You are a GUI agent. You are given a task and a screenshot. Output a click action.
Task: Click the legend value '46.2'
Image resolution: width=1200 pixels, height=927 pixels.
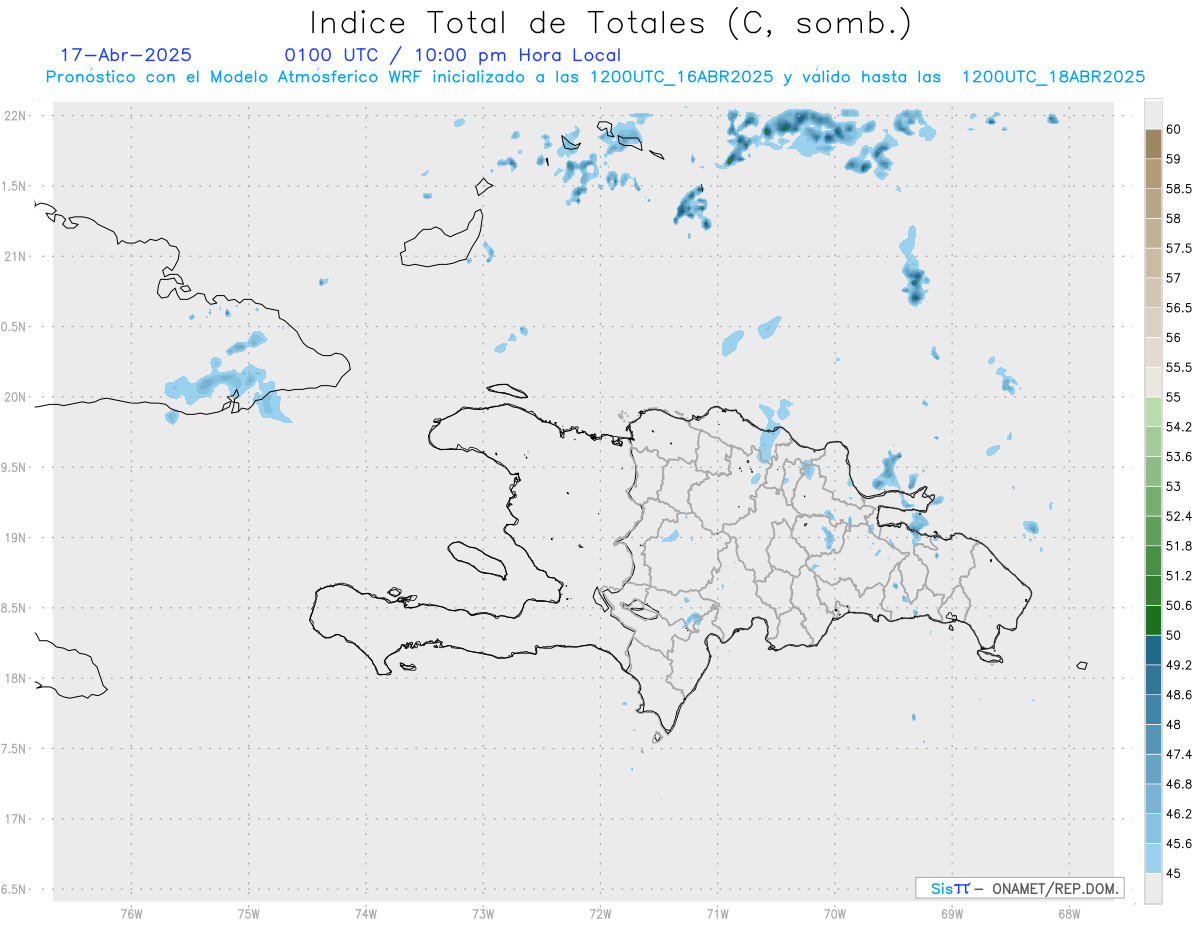click(x=1179, y=813)
